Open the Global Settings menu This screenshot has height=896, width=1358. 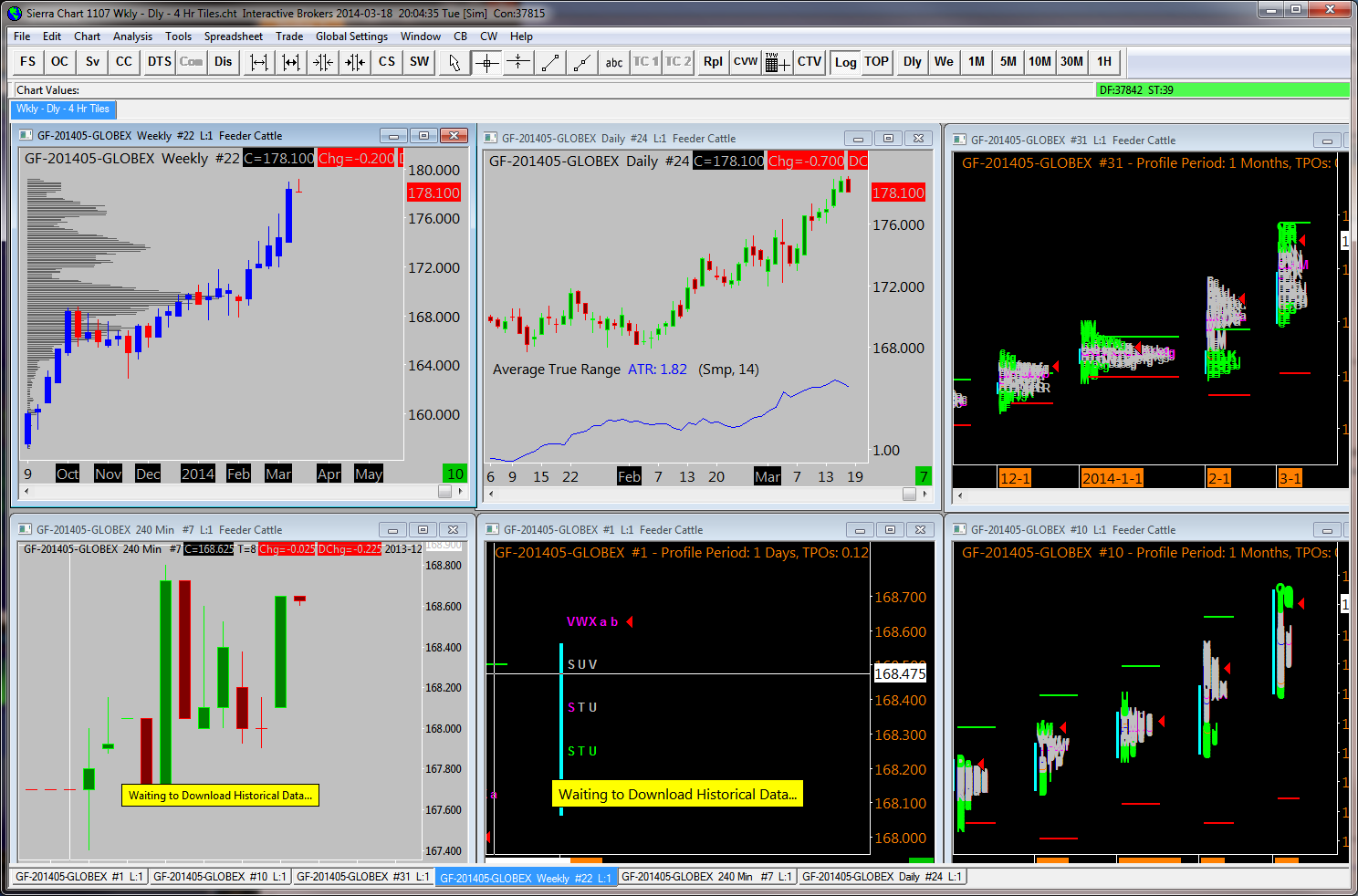click(352, 36)
